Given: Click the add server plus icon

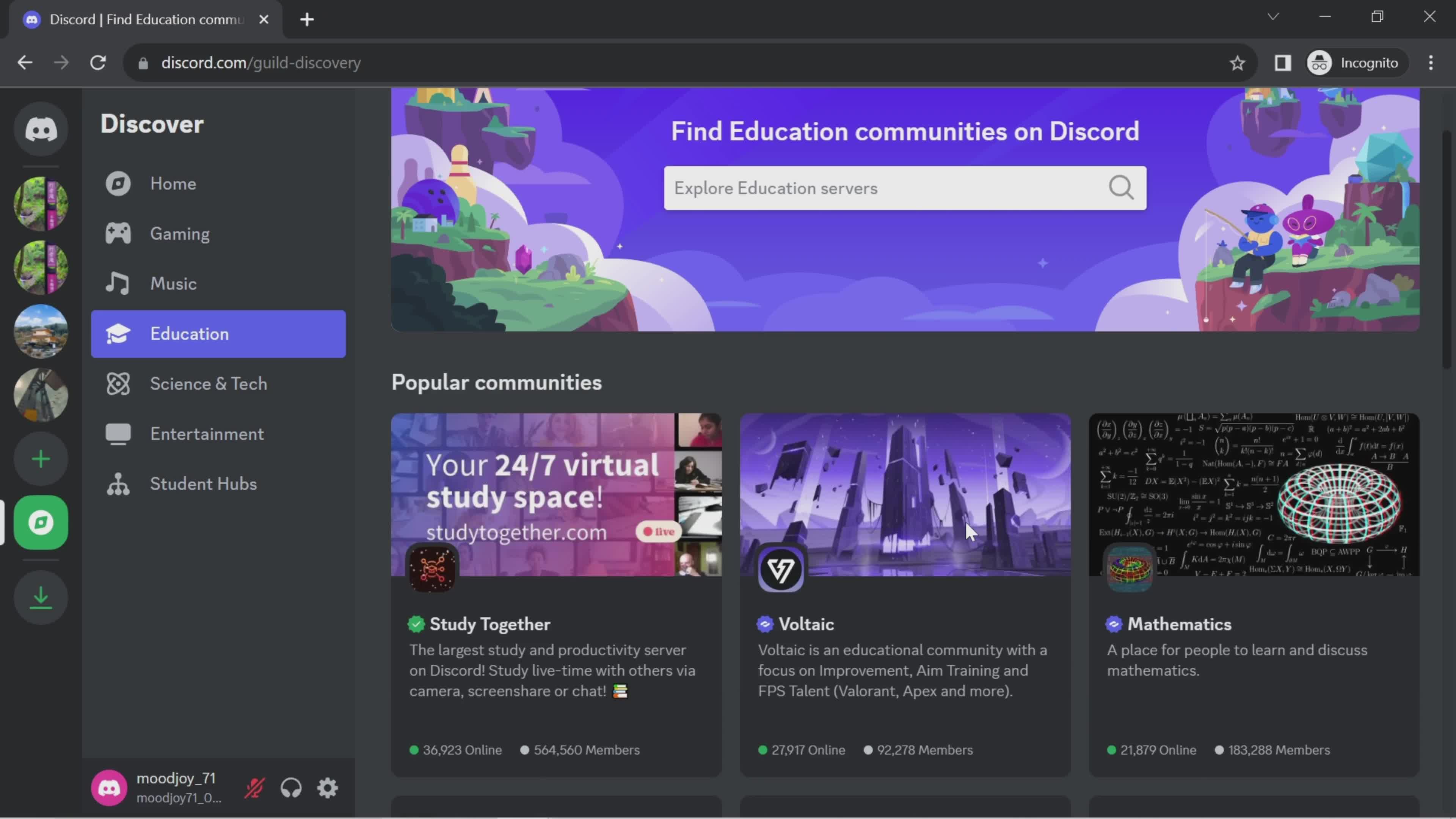Looking at the screenshot, I should click(41, 460).
